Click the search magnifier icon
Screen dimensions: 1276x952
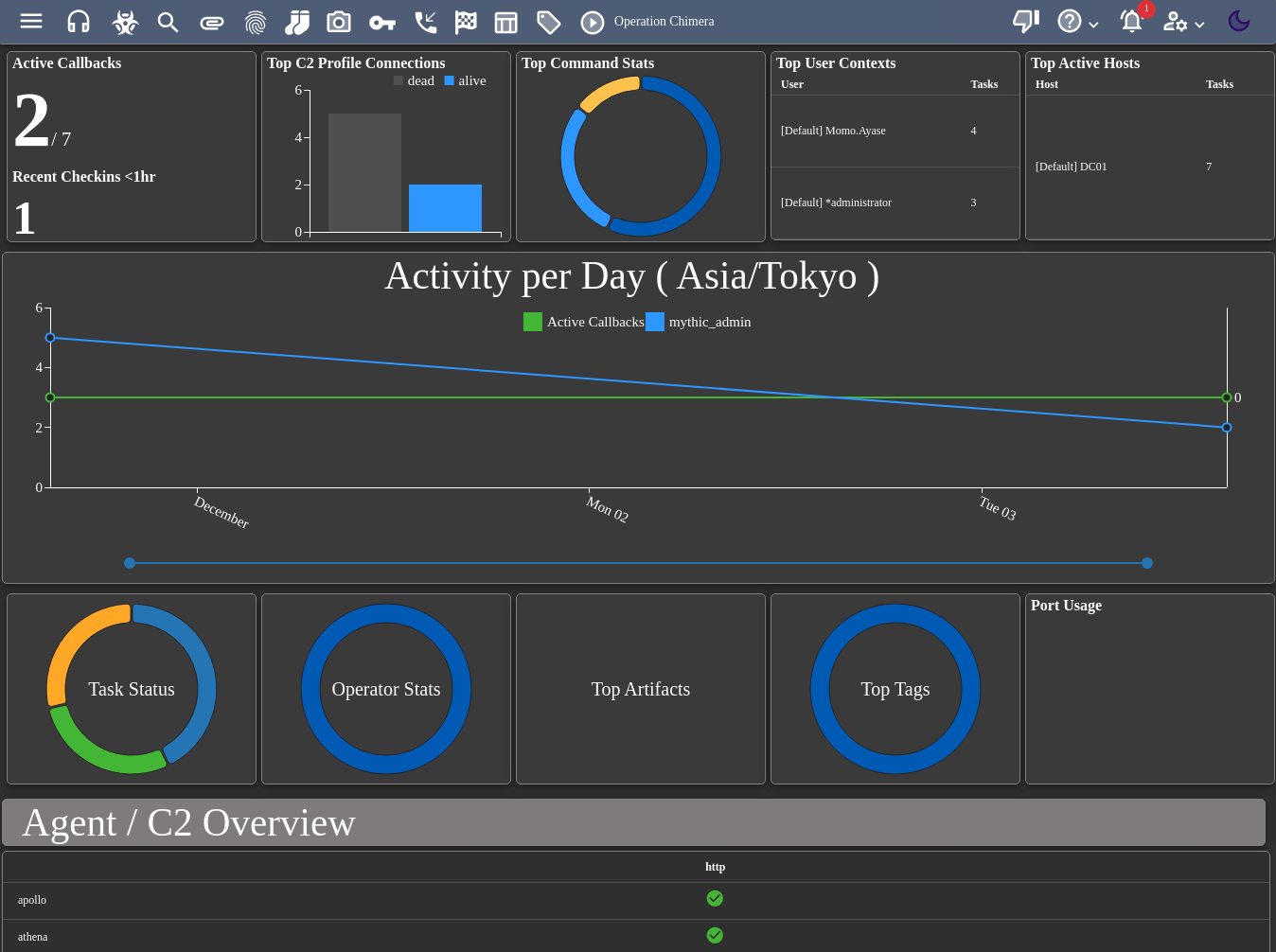pos(168,22)
